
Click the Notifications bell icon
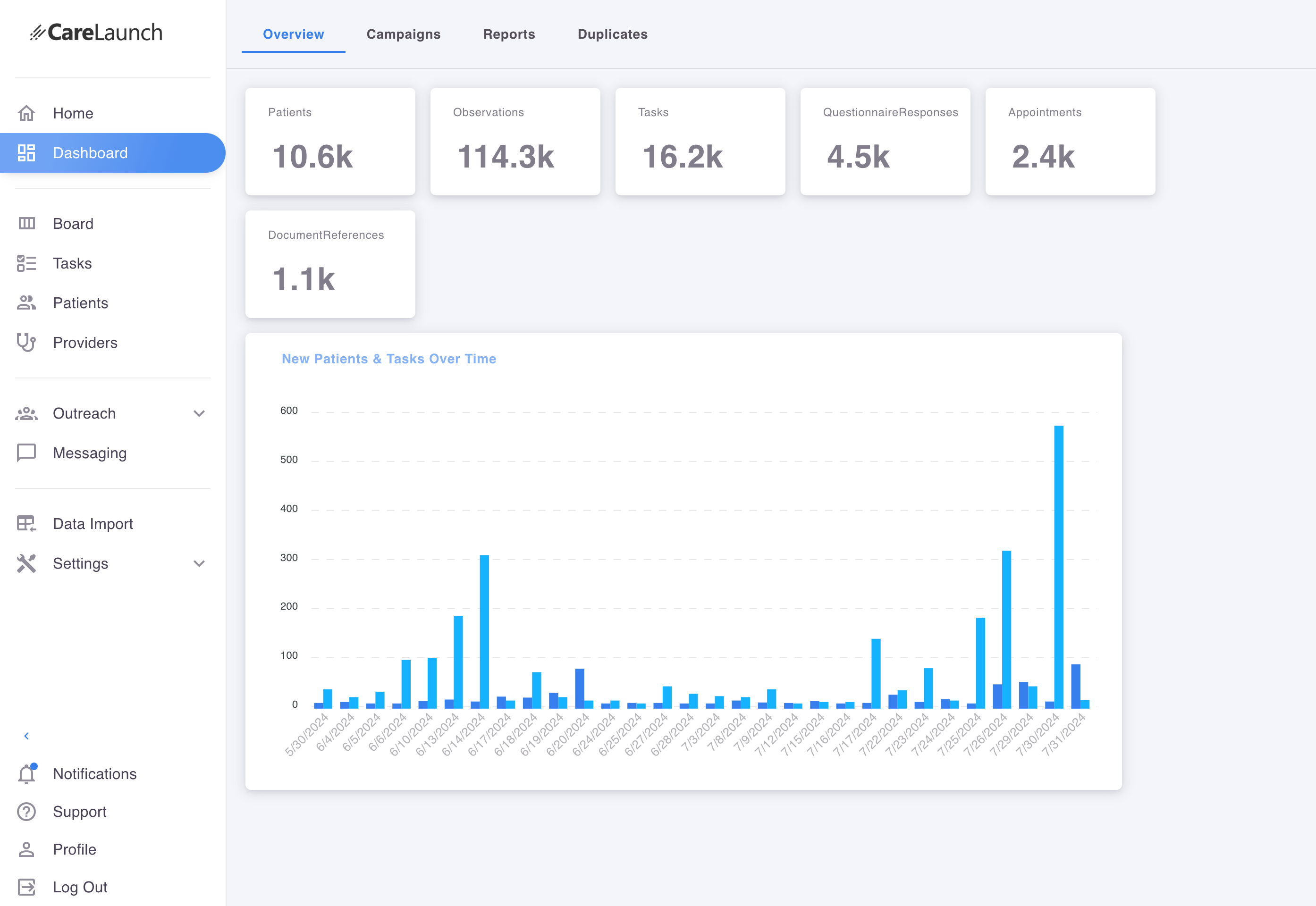pyautogui.click(x=27, y=773)
